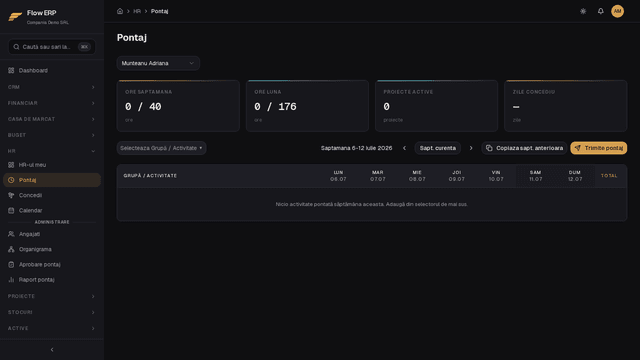Open the home breadcrumb icon
Screen dimensions: 640x360
pos(120,11)
